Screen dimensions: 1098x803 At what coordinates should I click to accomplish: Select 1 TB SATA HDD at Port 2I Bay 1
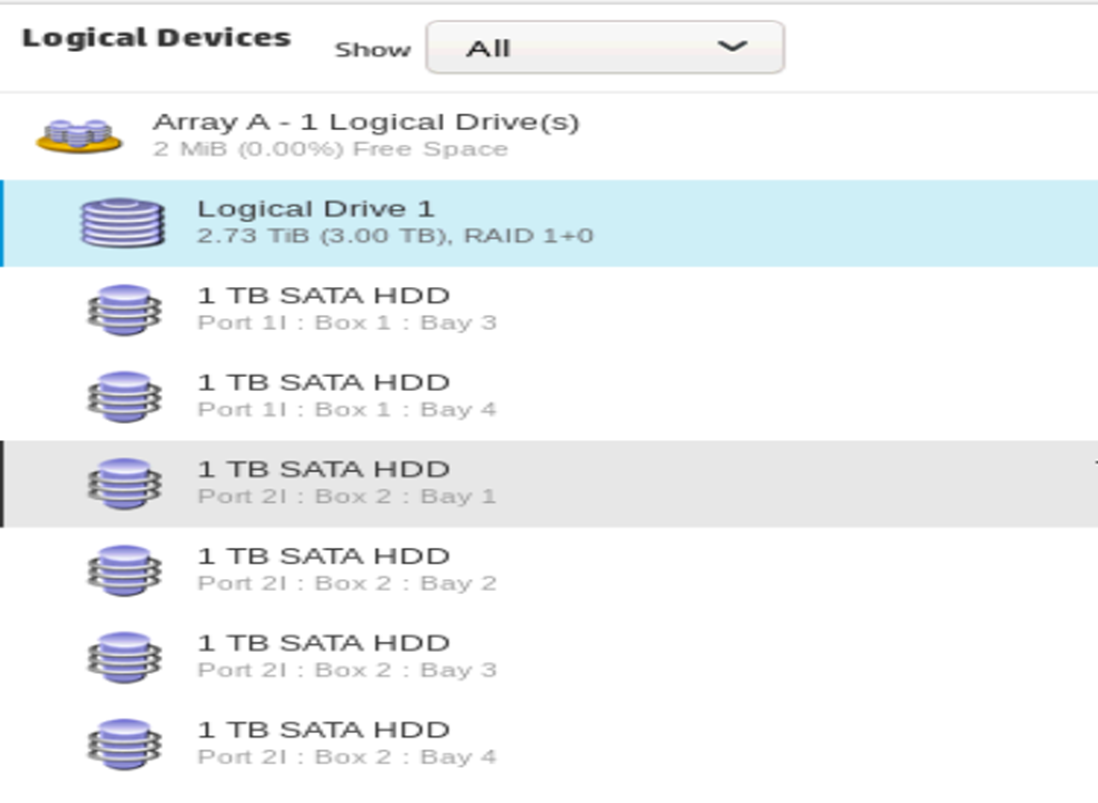[549, 483]
